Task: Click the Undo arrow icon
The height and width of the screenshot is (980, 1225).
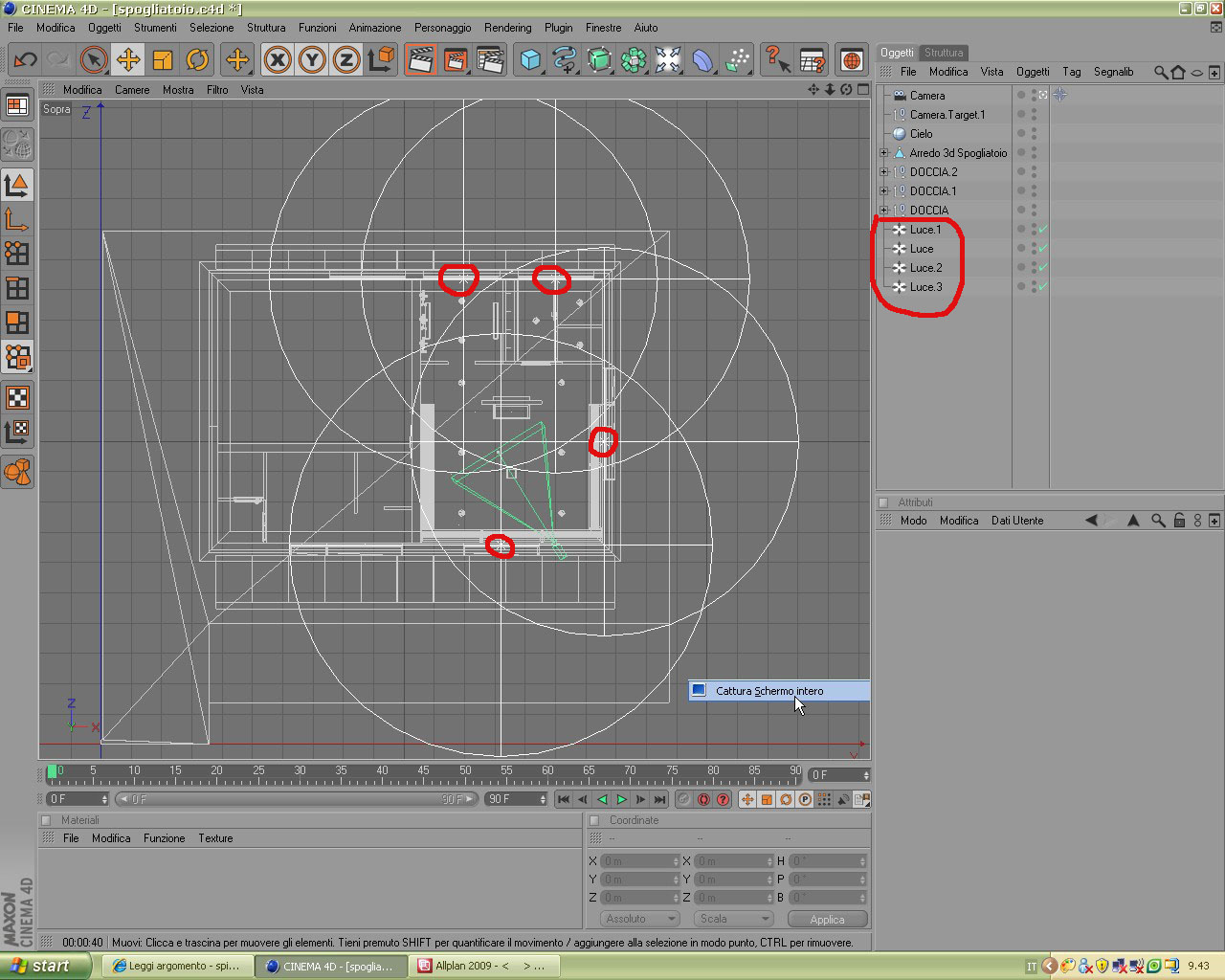Action: [x=25, y=60]
